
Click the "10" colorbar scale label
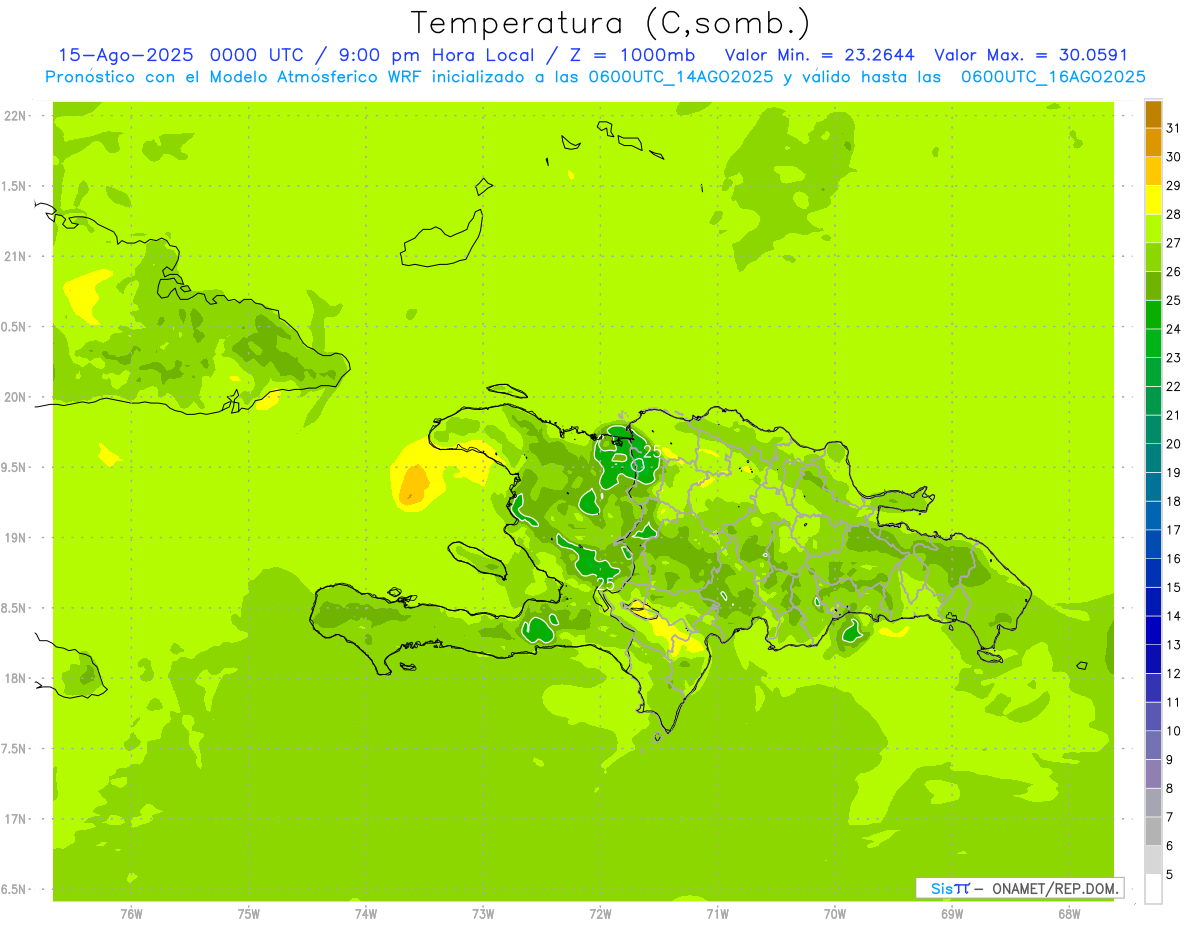[x=1174, y=731]
